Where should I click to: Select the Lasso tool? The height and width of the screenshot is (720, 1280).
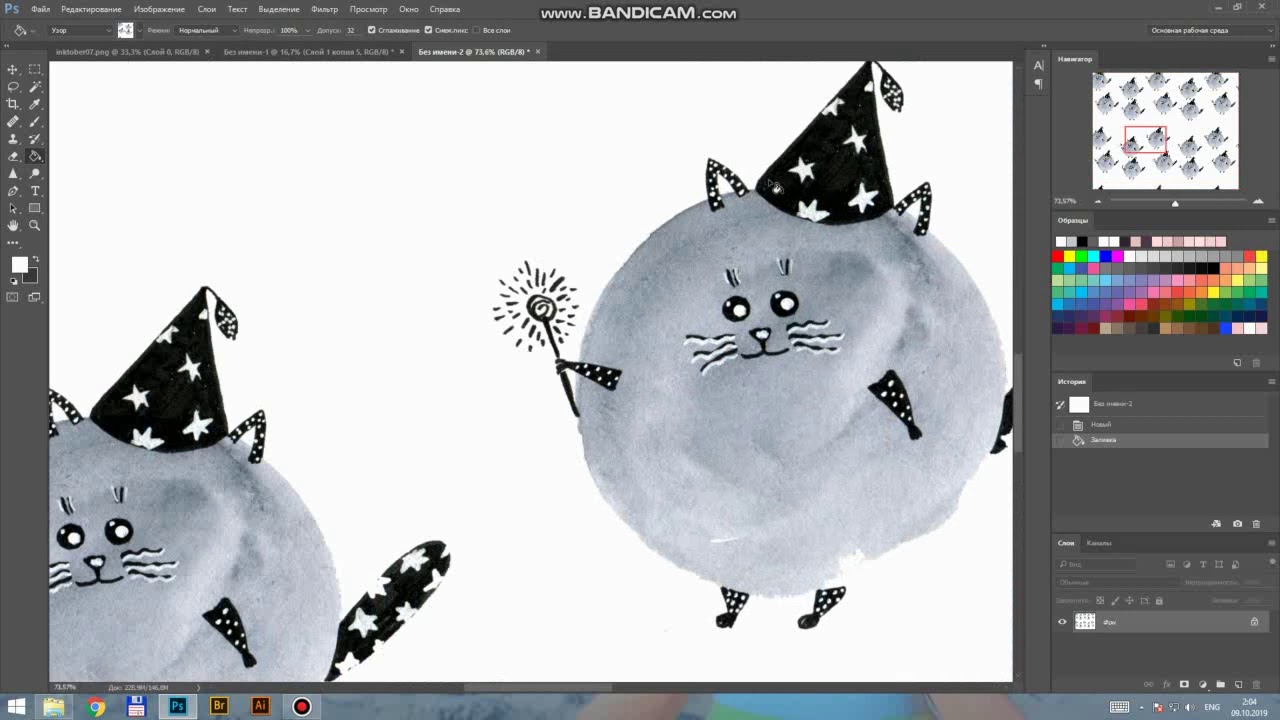click(x=13, y=87)
